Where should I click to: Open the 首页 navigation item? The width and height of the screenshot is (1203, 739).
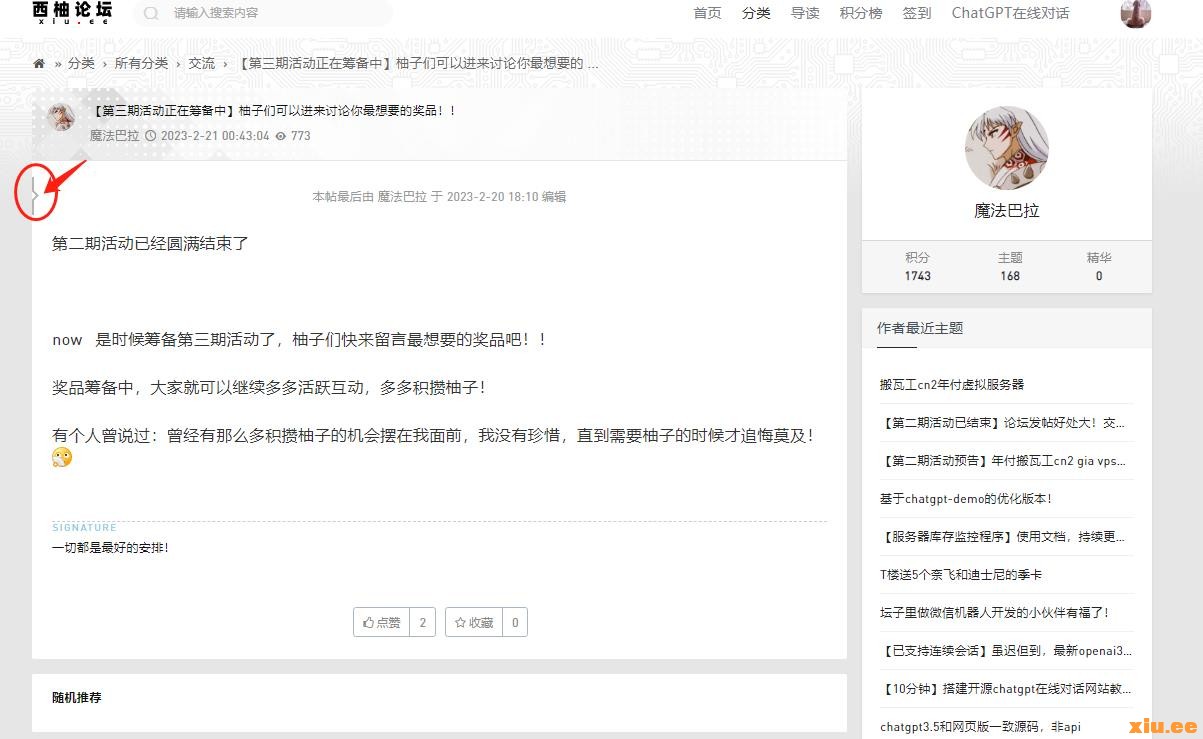(x=707, y=13)
